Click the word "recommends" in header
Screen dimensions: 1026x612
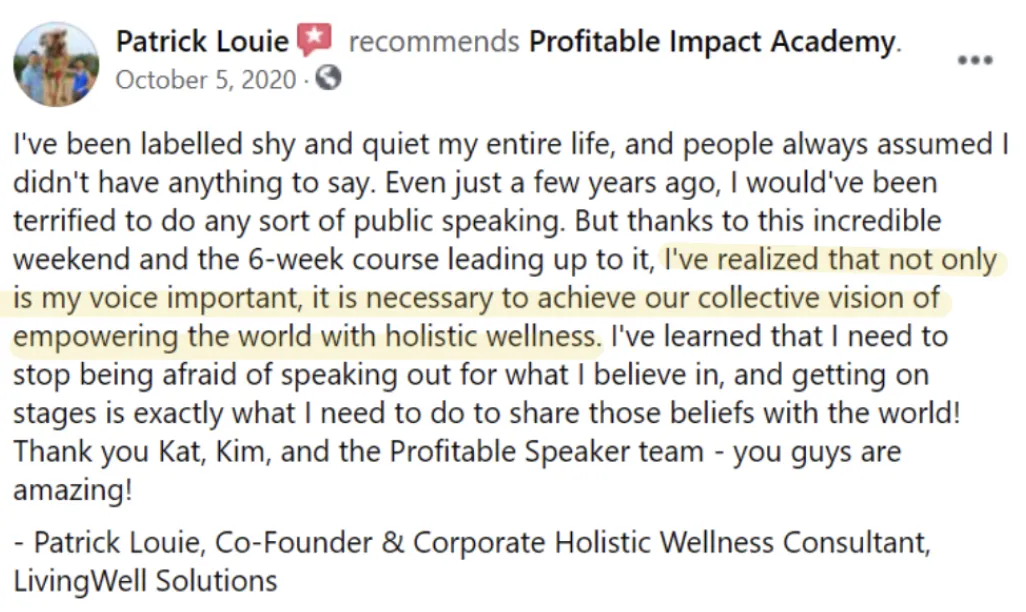(x=434, y=42)
